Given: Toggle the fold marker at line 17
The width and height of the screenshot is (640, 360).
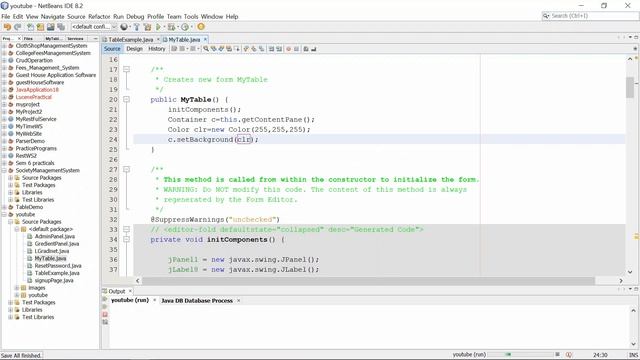Looking at the screenshot, I should coord(127,69).
